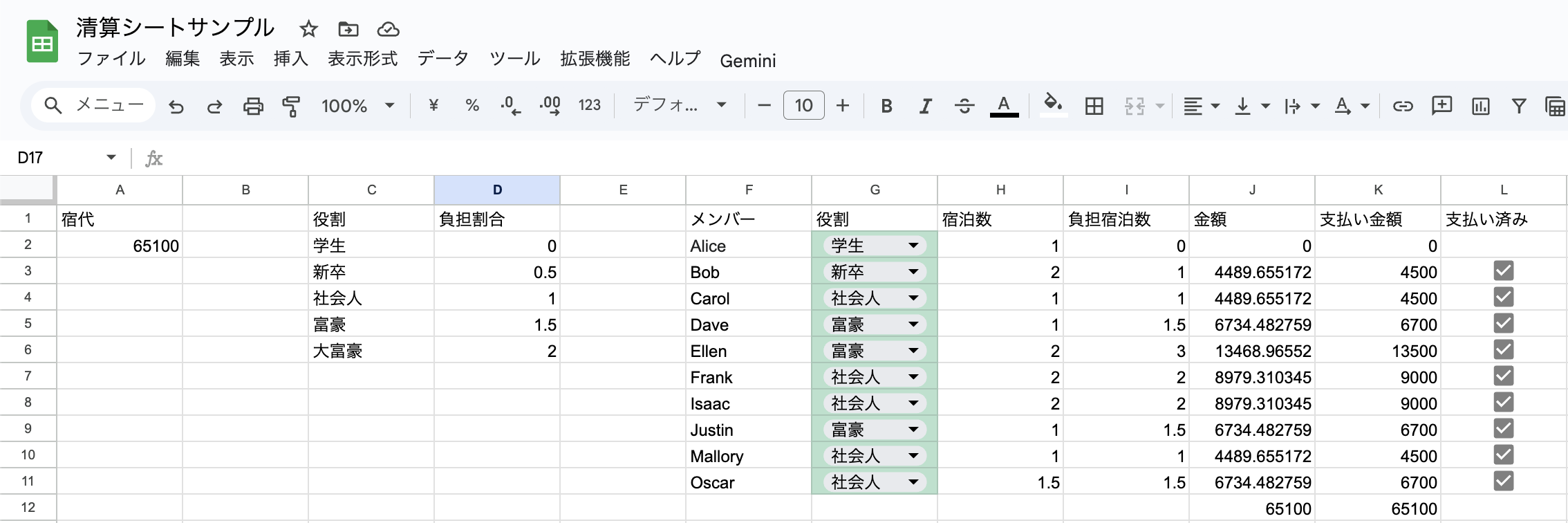Select the paint format roller tool
This screenshot has height=523, width=1568.
[x=291, y=106]
